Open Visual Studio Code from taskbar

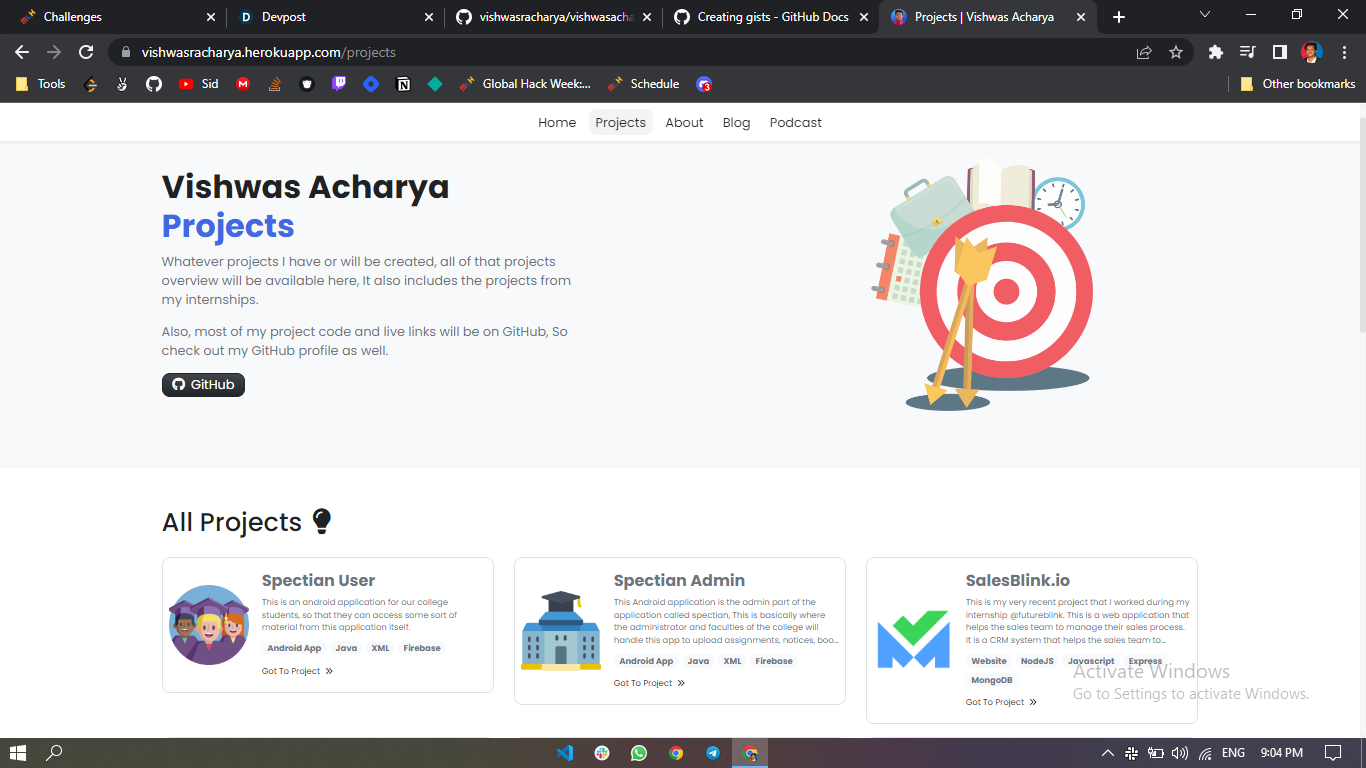coord(565,753)
